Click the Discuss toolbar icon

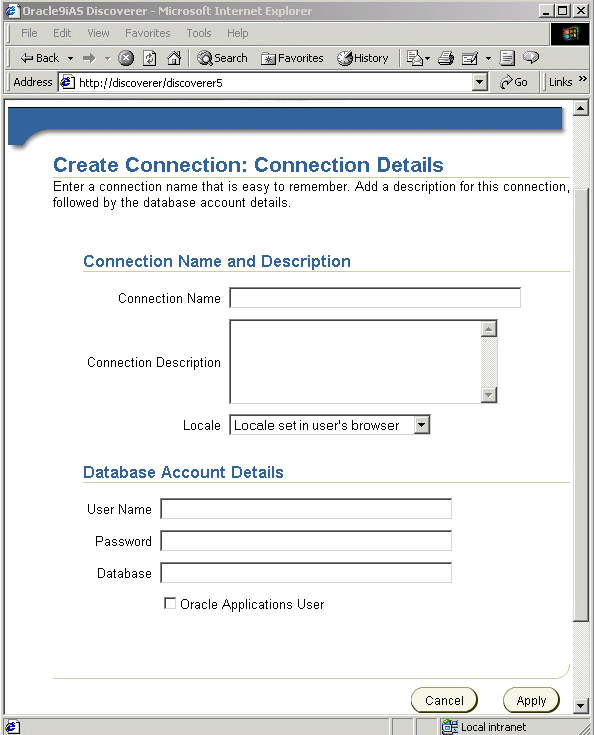tap(507, 58)
